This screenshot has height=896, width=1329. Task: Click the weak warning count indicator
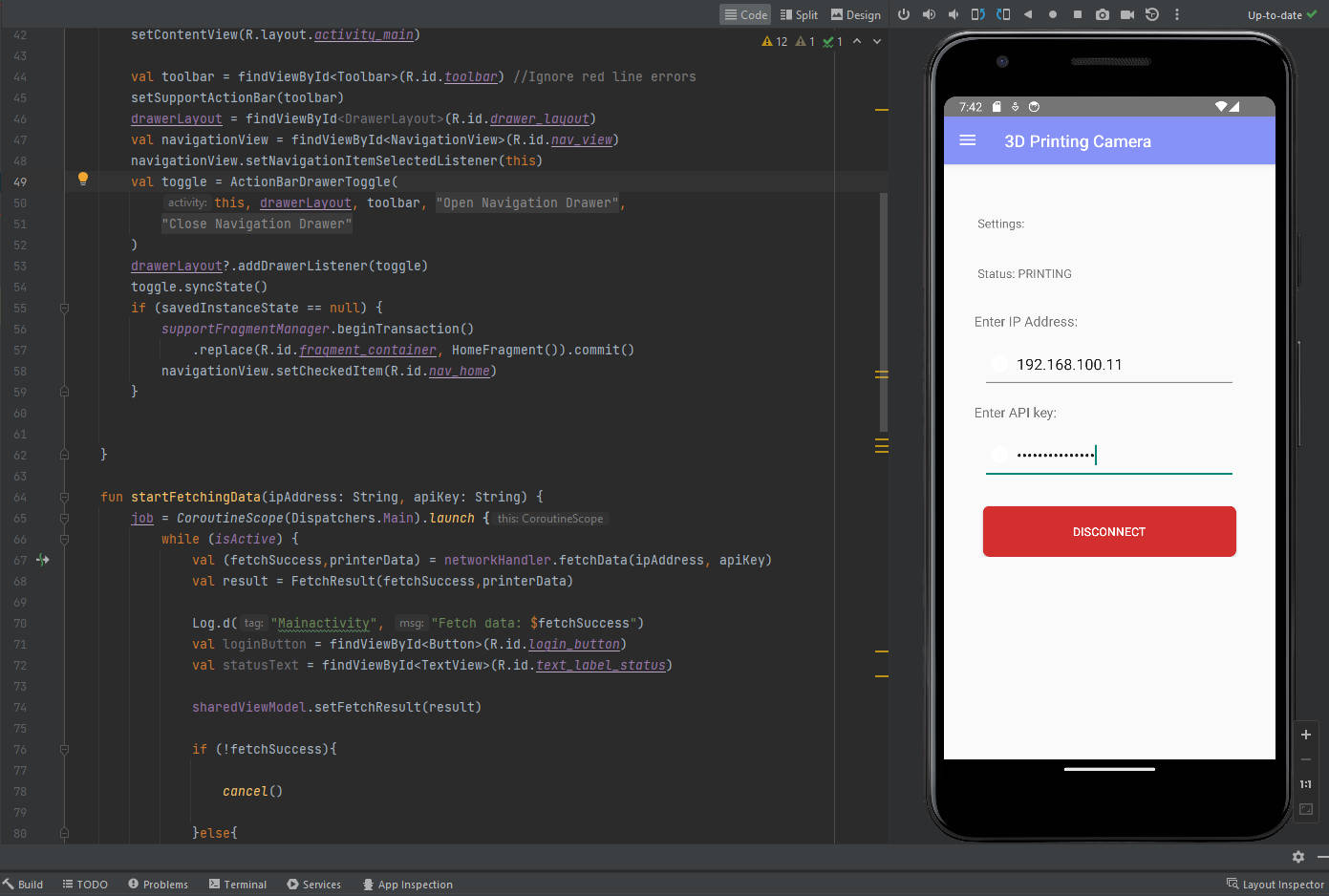coord(805,41)
